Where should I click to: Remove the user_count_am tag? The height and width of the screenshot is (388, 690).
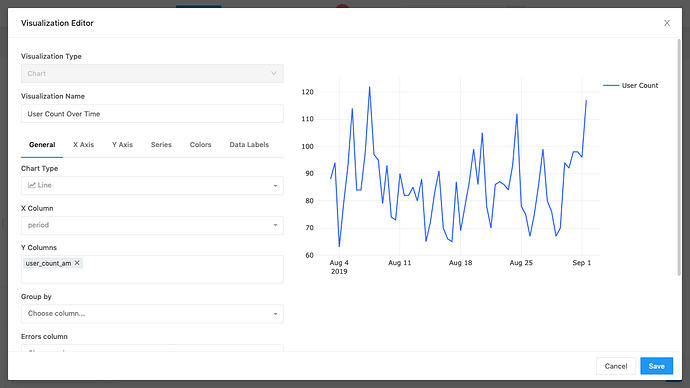pyautogui.click(x=77, y=263)
